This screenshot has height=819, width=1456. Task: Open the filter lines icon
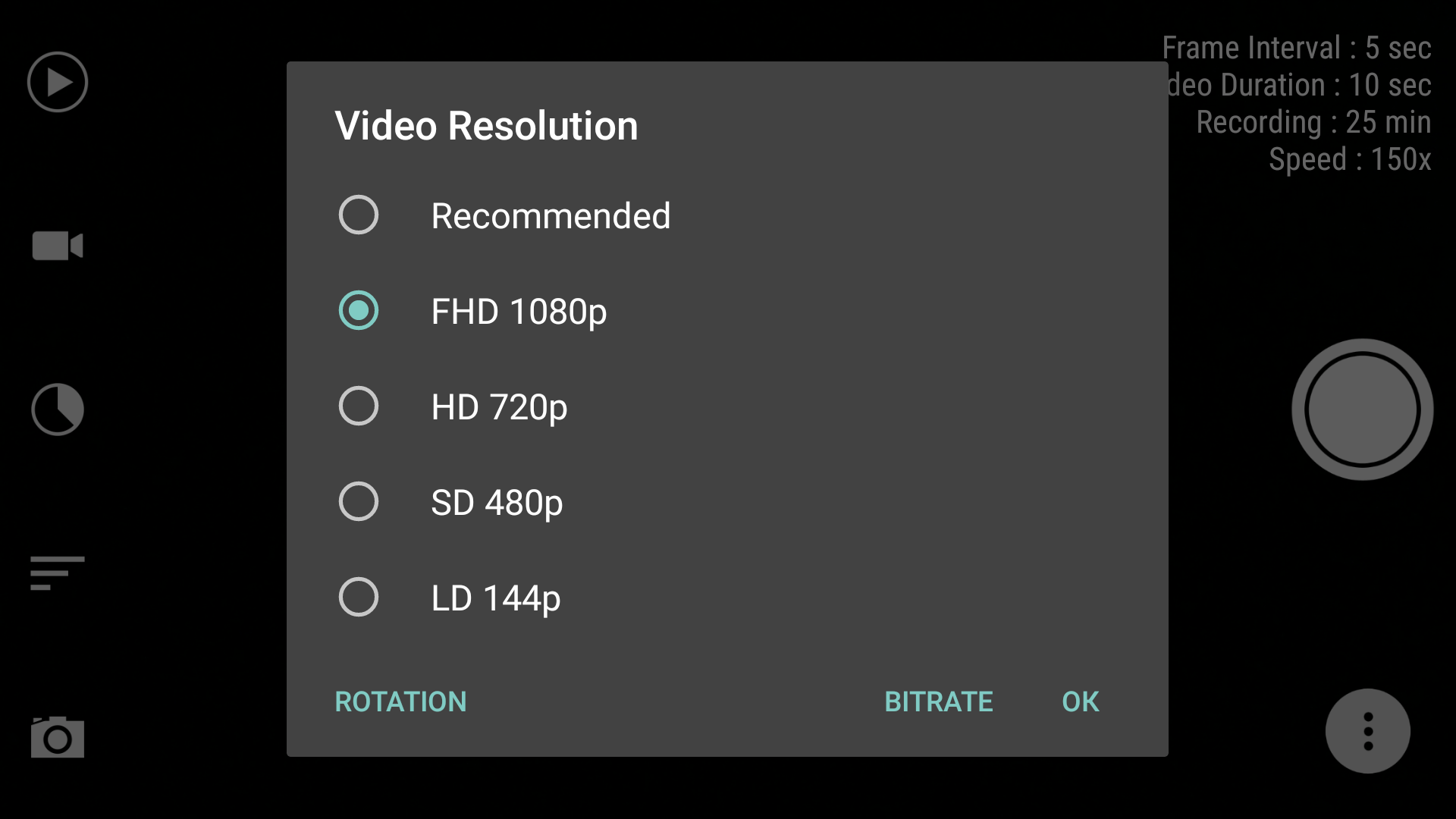point(58,573)
